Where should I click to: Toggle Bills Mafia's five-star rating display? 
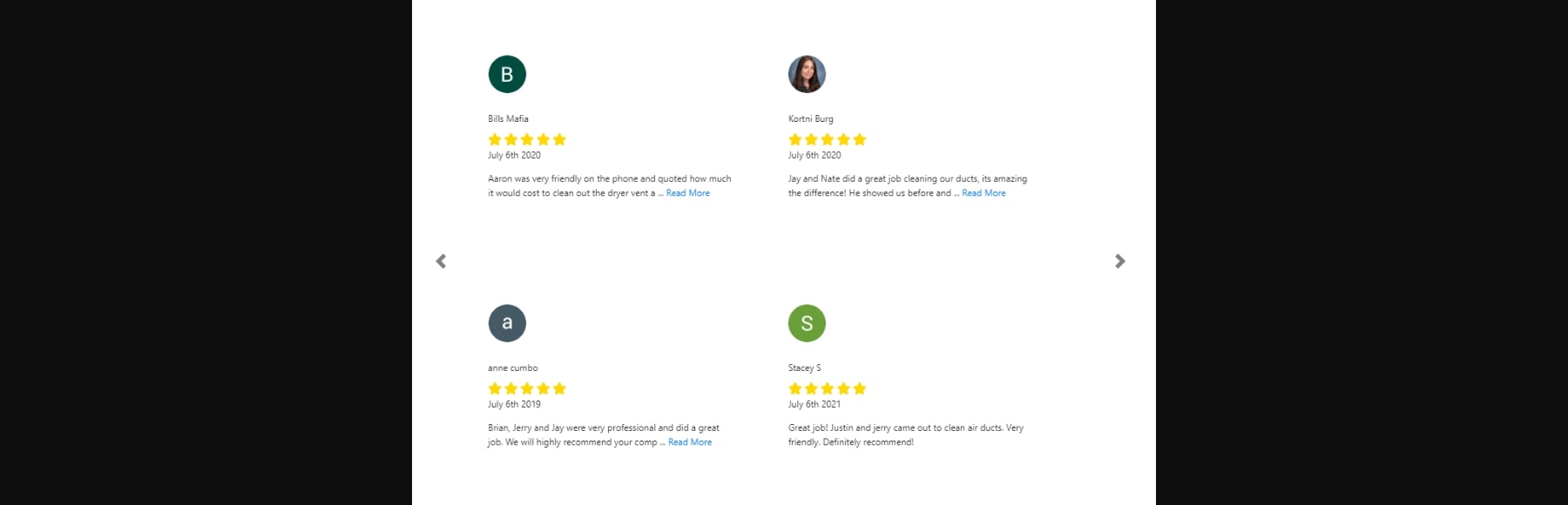[x=526, y=138]
